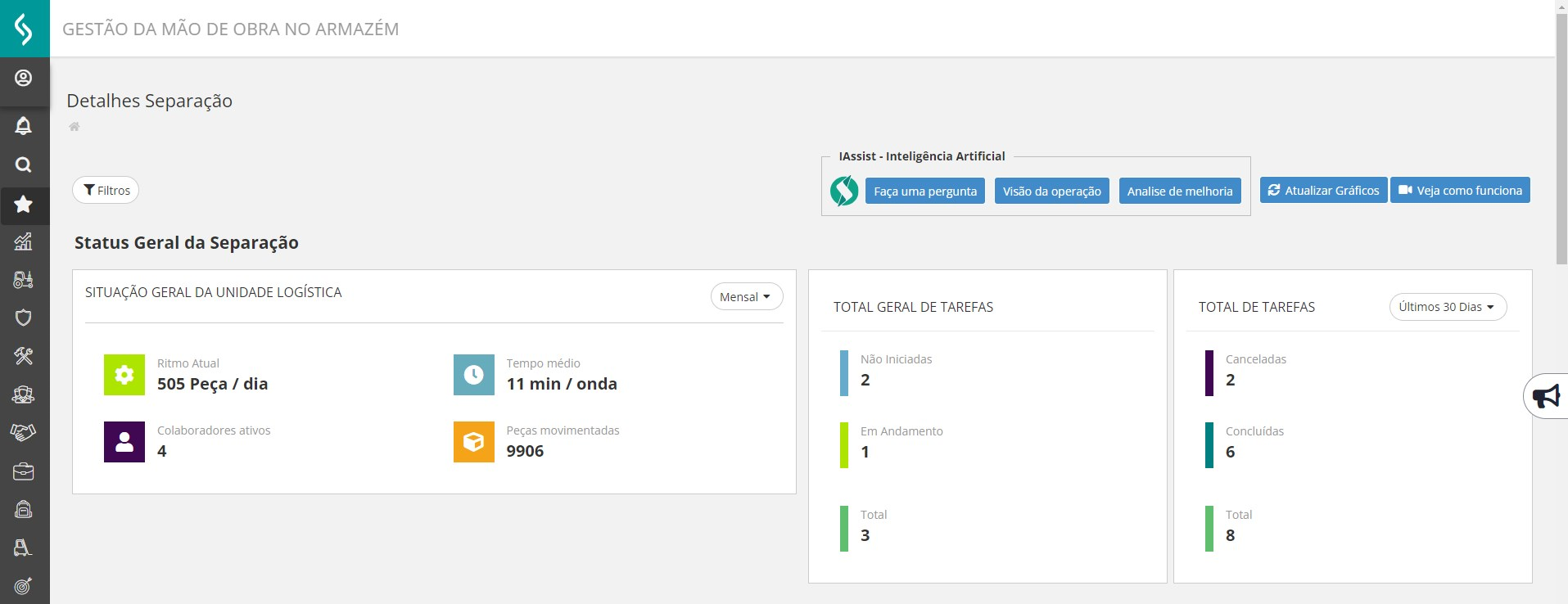Open the briefcase icon in sidebar
The height and width of the screenshot is (604, 1568).
[24, 471]
